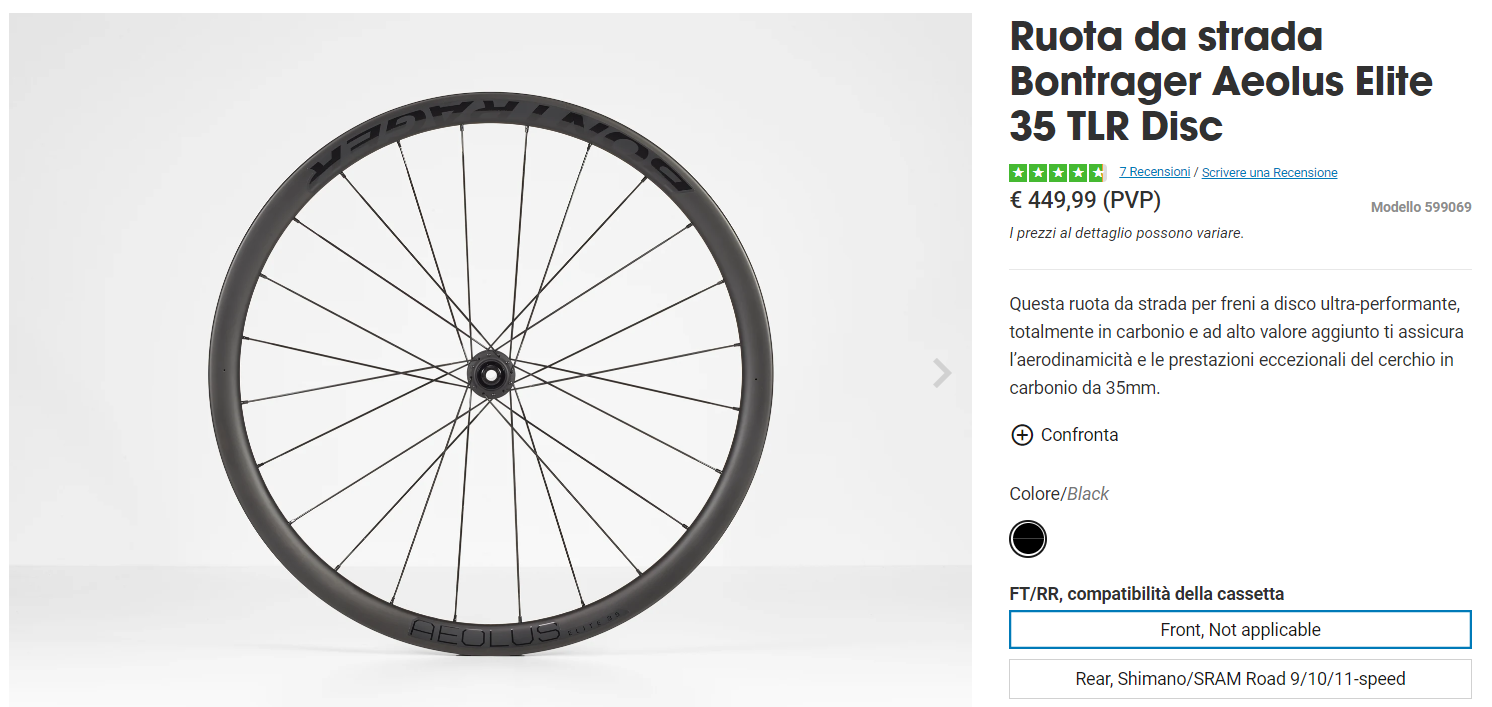Click the next image chevron arrow
1492x707 pixels.
pos(941,373)
